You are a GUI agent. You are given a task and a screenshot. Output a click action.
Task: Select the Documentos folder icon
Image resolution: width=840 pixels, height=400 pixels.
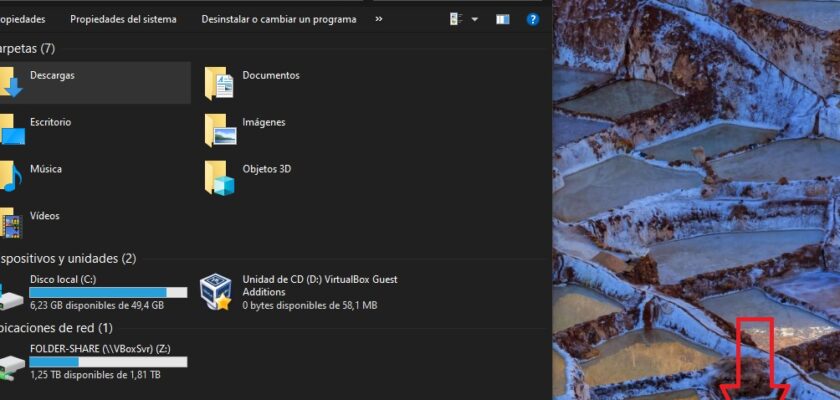[x=220, y=83]
